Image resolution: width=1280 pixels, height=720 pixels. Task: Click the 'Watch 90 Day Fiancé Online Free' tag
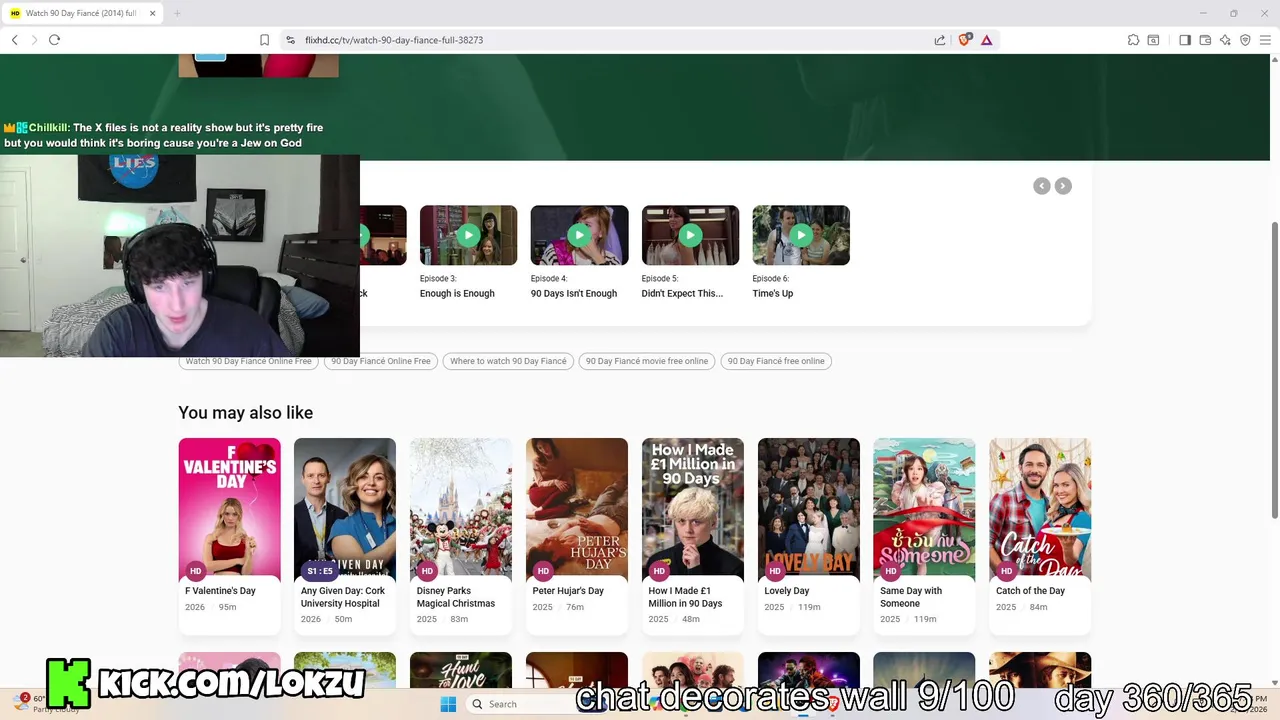[x=248, y=361]
